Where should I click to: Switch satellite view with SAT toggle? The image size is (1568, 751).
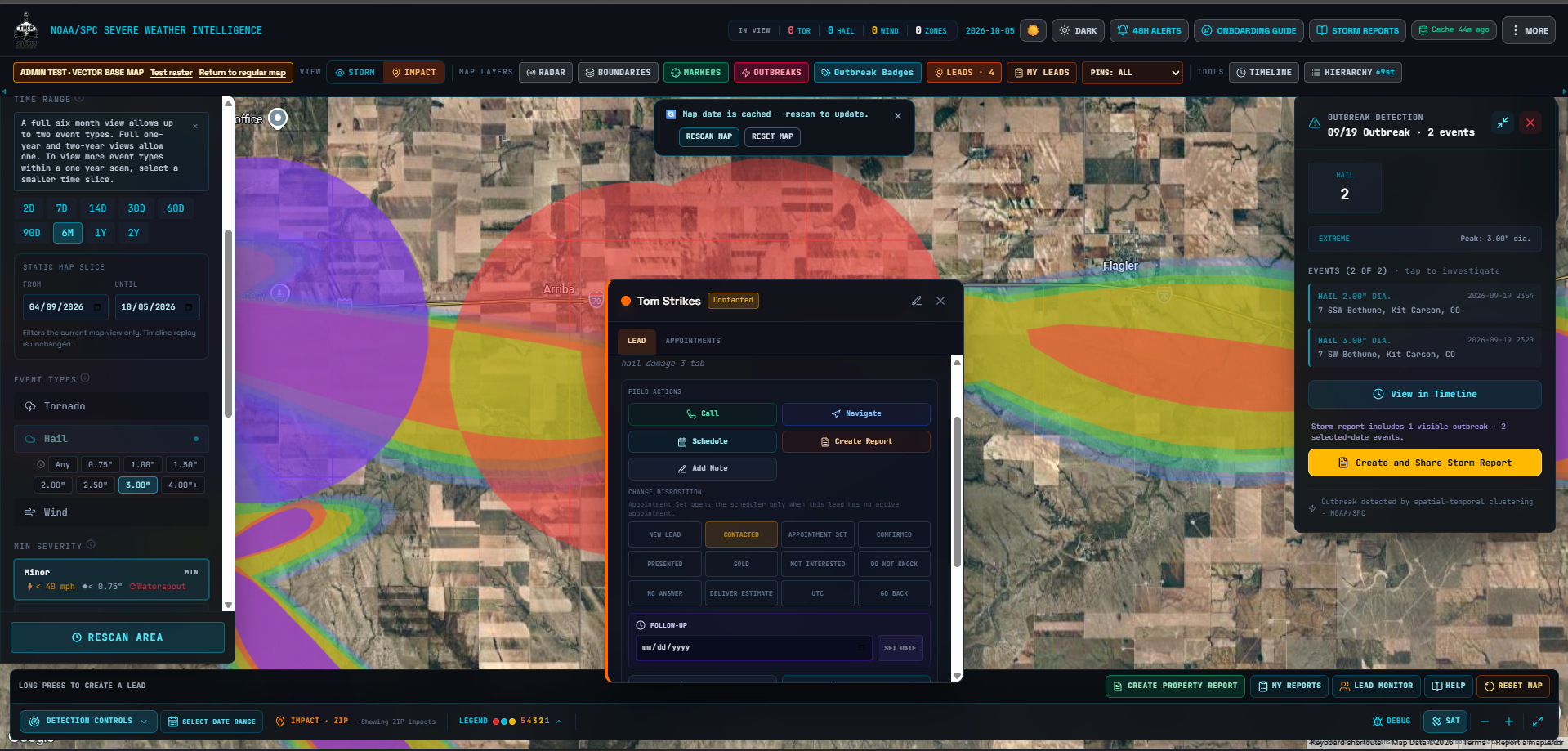[x=1445, y=722]
